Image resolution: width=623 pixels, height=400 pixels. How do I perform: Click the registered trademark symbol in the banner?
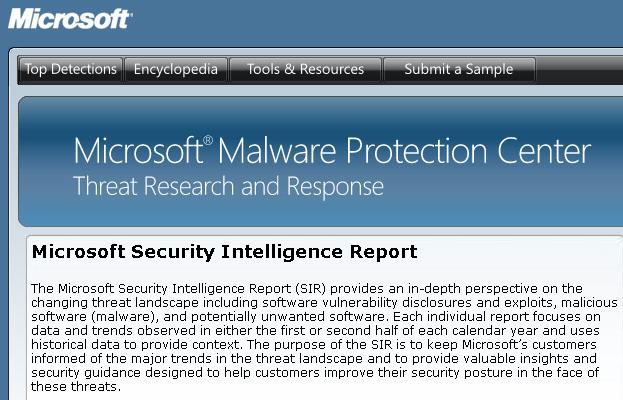[x=208, y=140]
